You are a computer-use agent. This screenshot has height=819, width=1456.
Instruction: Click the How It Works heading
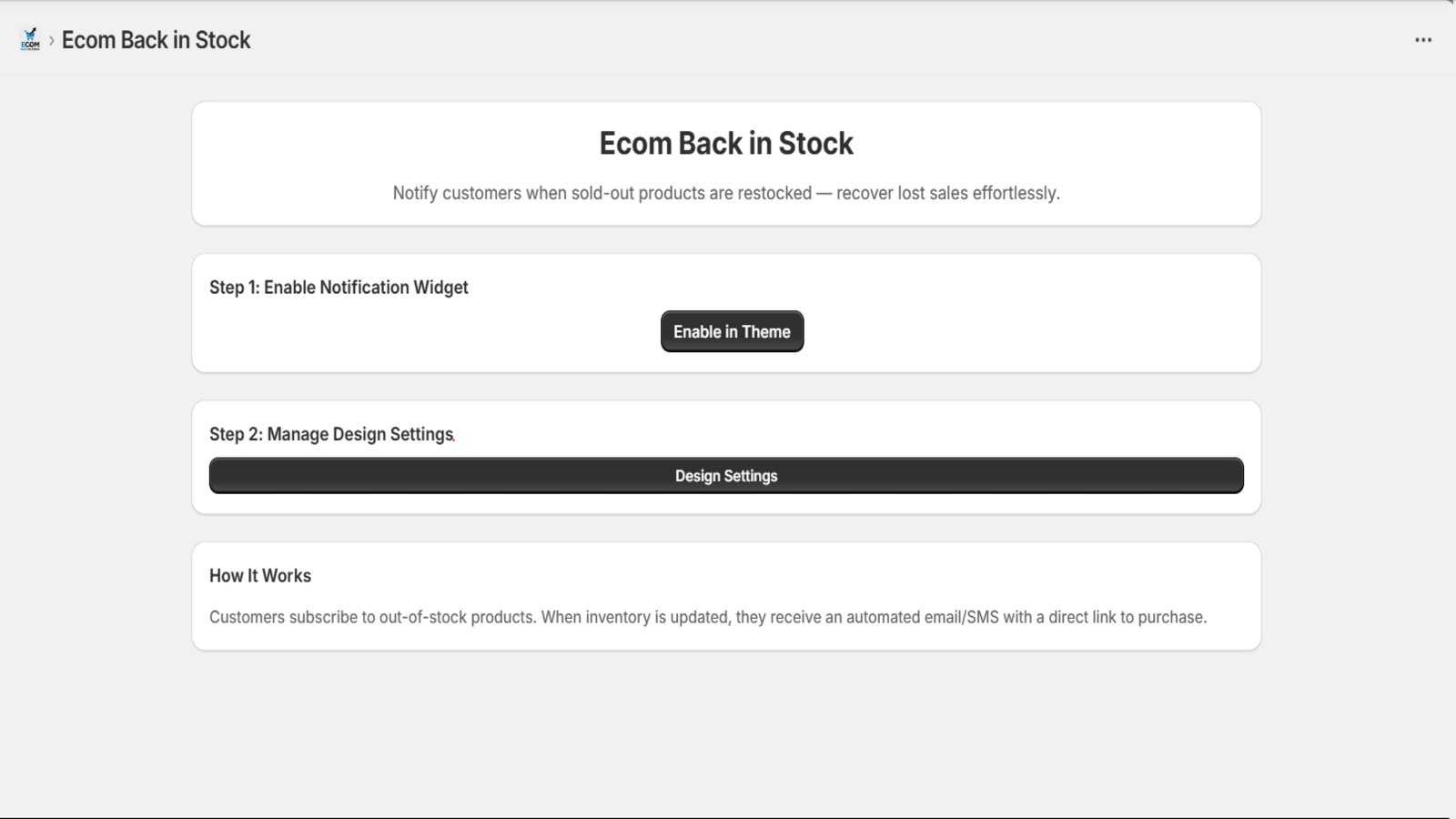tap(260, 576)
